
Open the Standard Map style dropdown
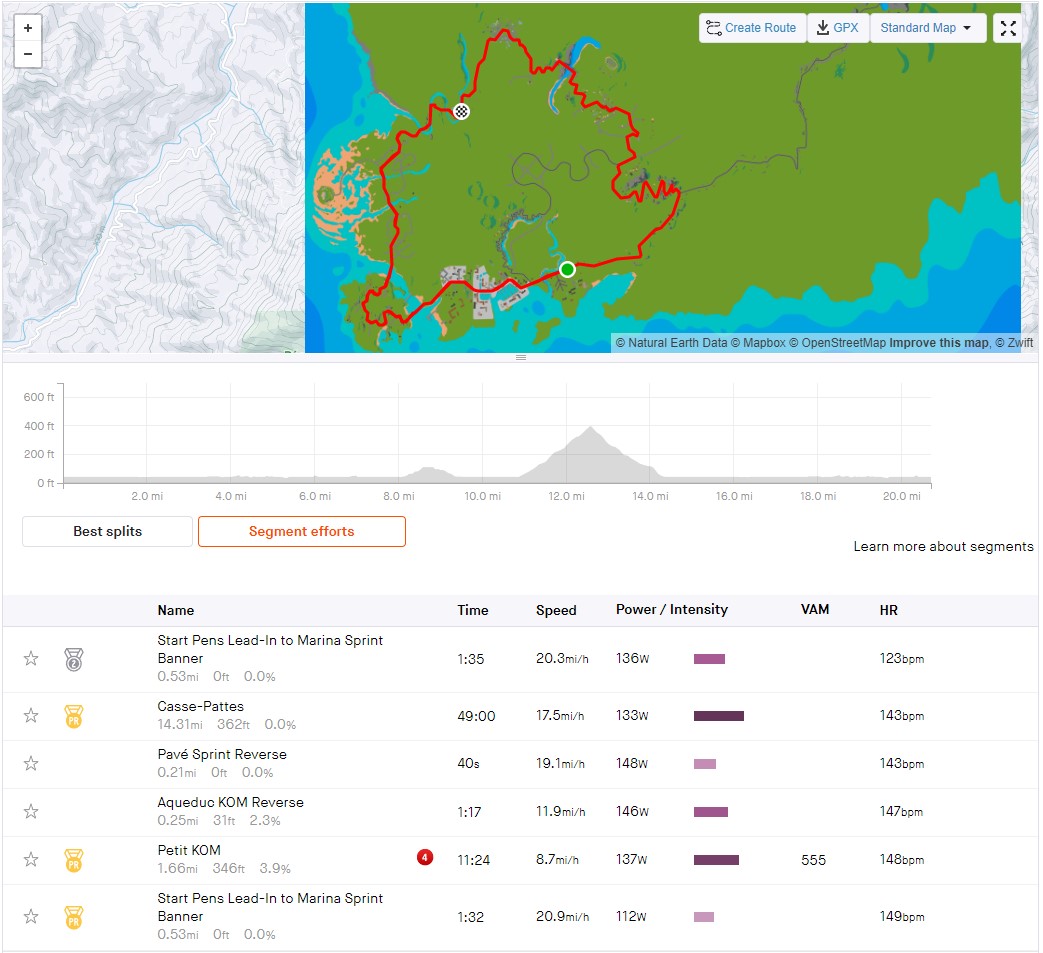(x=927, y=28)
